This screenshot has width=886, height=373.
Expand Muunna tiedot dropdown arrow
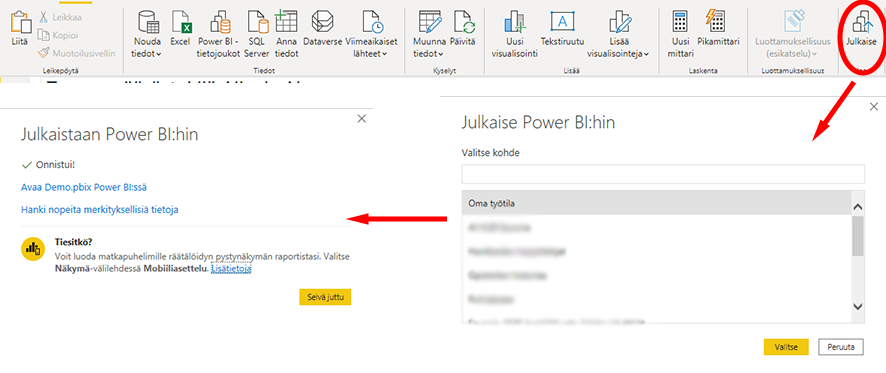pos(441,54)
